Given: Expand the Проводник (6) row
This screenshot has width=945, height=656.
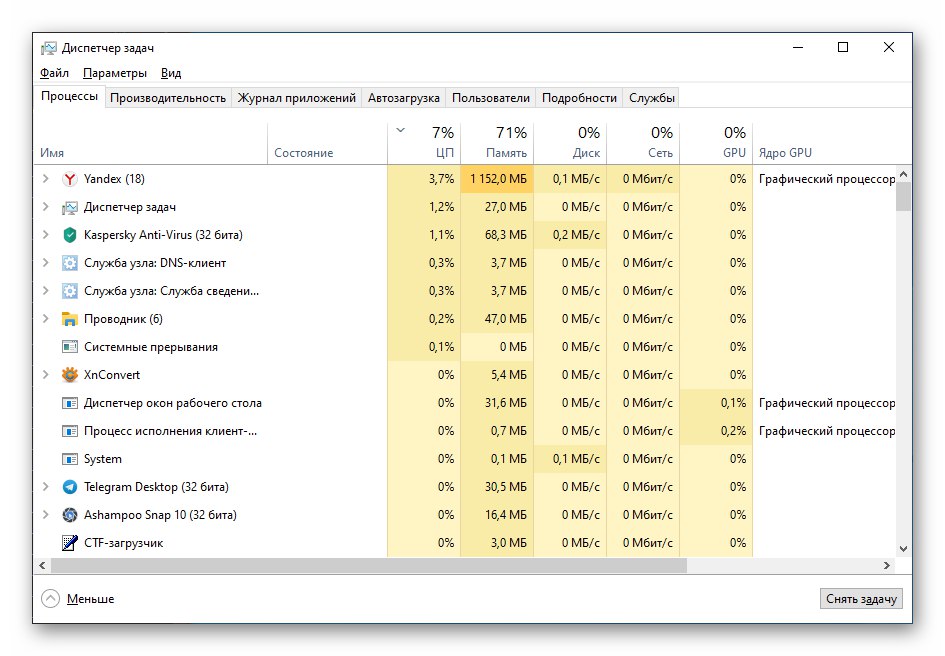Looking at the screenshot, I should pyautogui.click(x=46, y=319).
